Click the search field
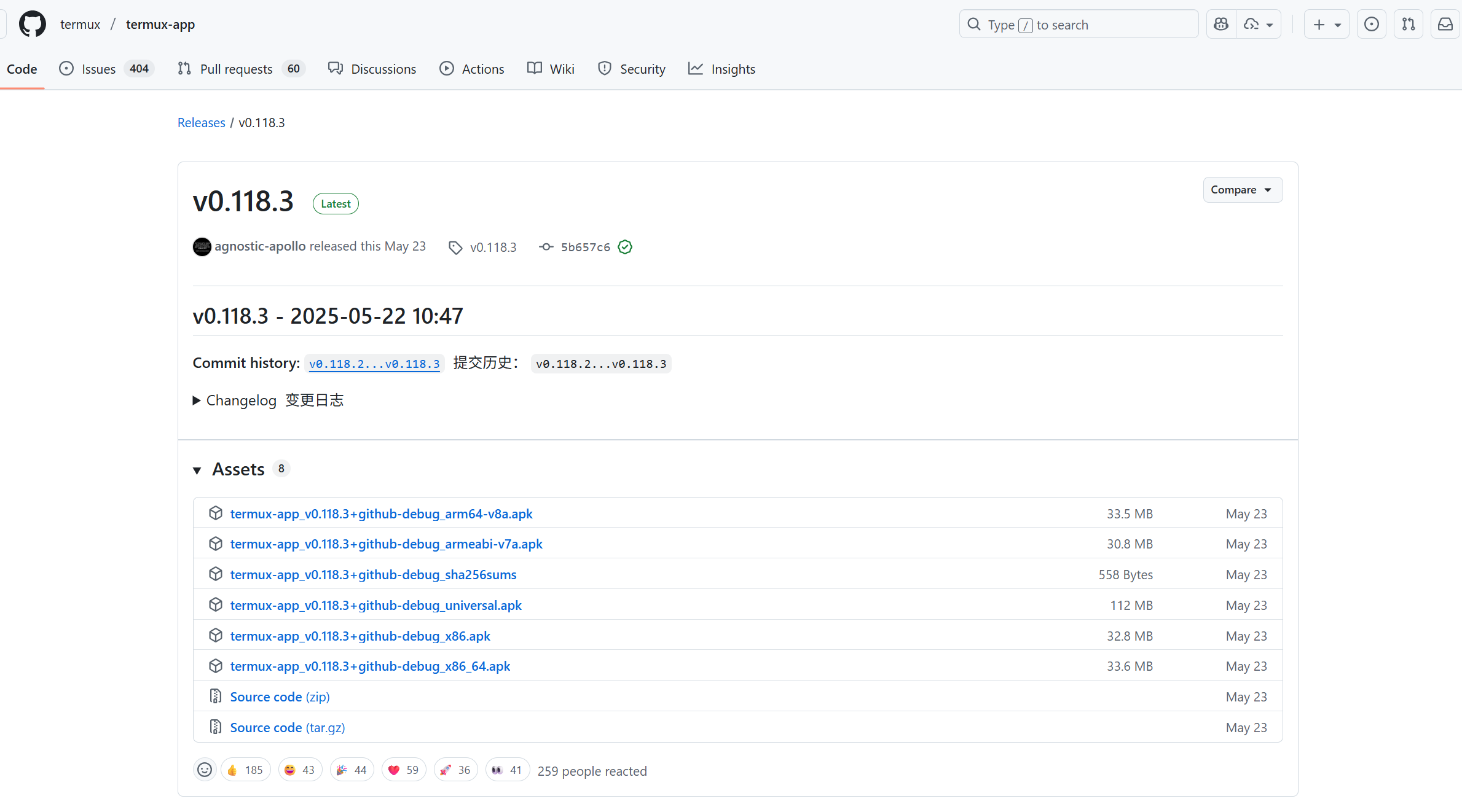 1079,25
